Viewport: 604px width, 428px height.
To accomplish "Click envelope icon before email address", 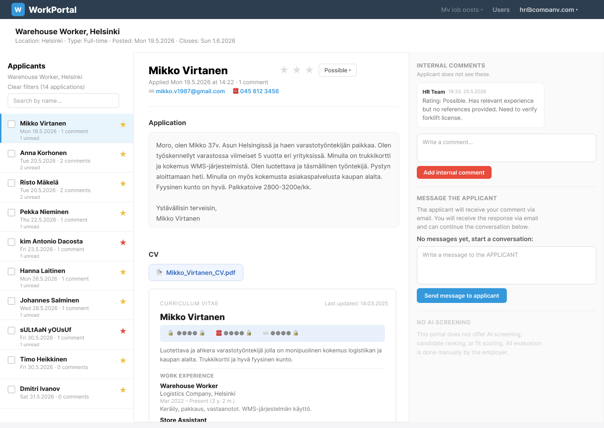I will tap(151, 91).
